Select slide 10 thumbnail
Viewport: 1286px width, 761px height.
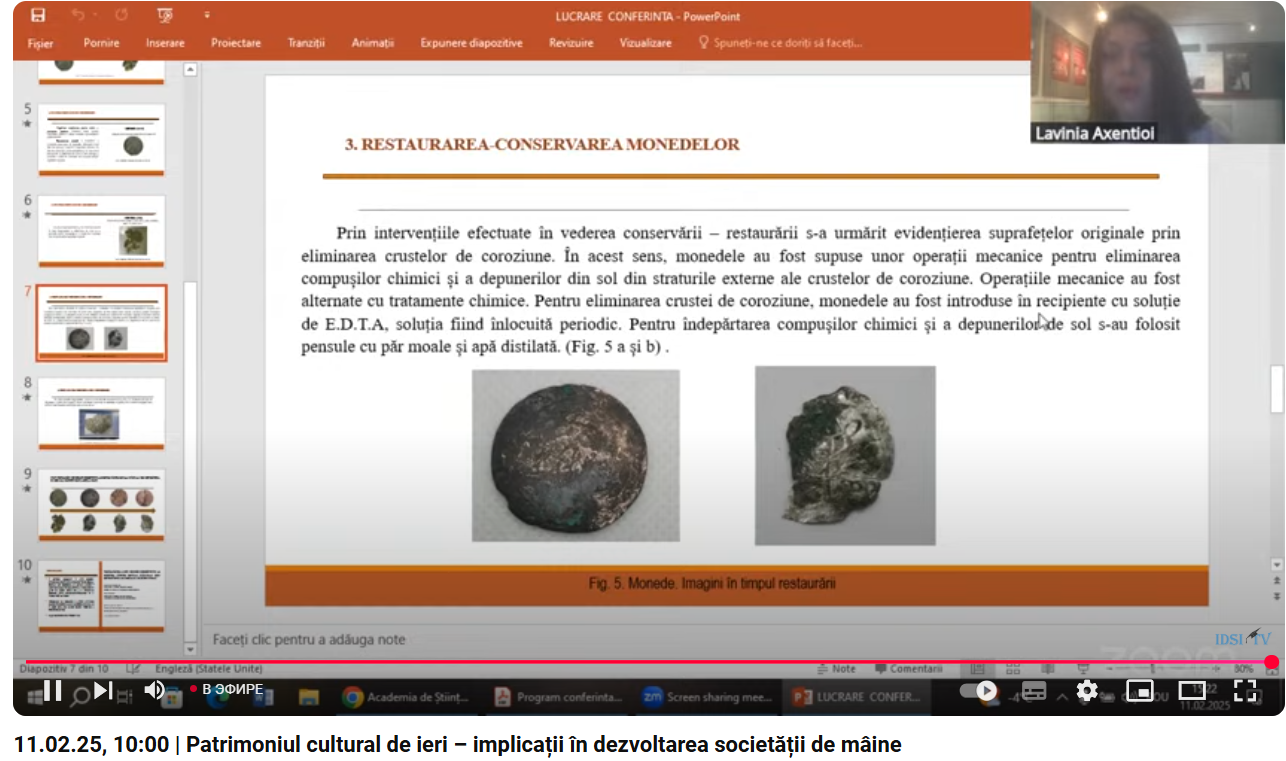pos(101,595)
